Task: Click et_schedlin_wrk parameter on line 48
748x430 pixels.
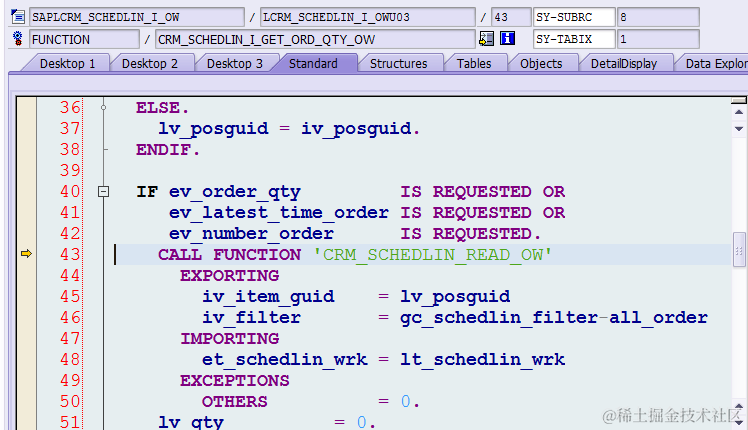Action: click(284, 359)
